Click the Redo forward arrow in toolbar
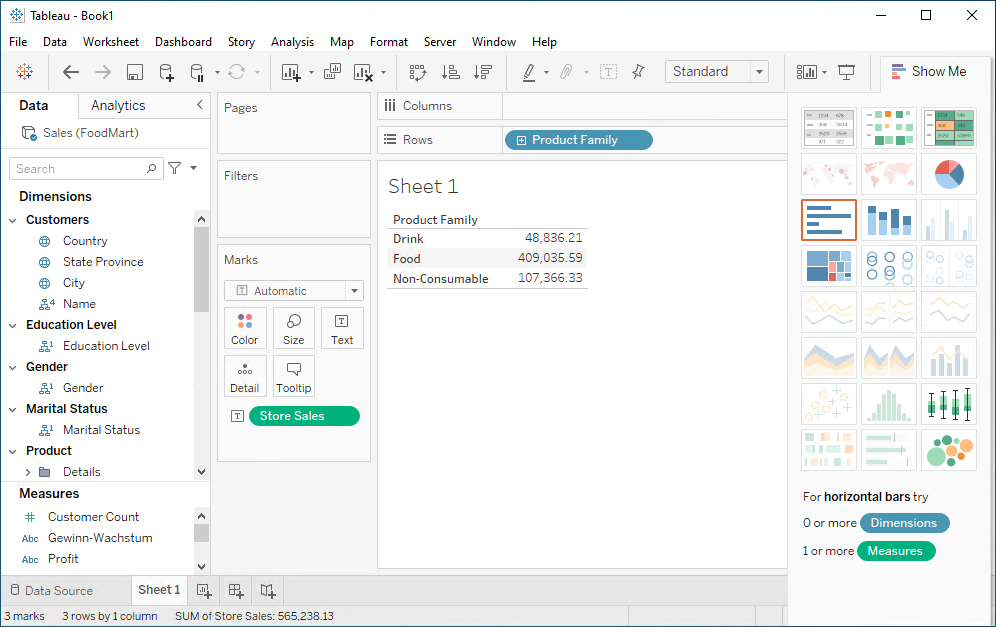 point(102,72)
